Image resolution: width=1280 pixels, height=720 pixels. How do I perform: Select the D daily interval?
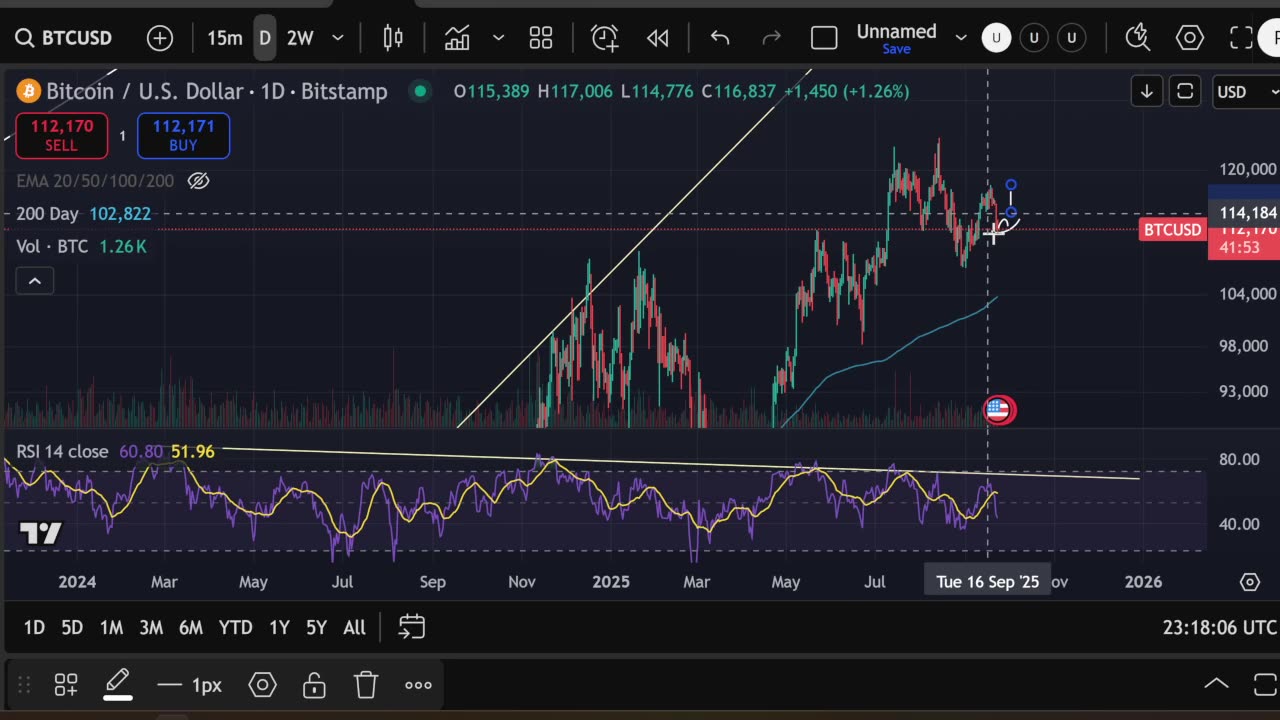(265, 38)
